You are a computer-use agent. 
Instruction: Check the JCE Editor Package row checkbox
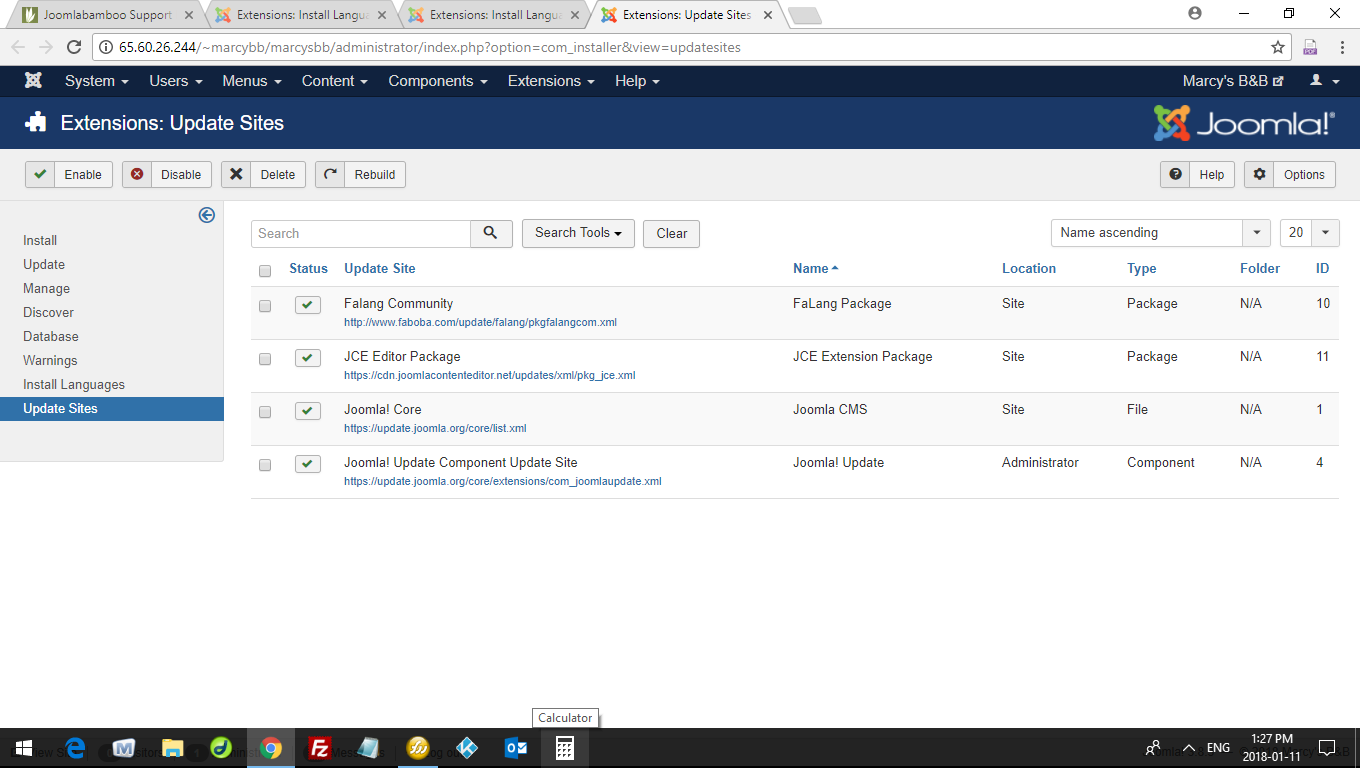click(265, 359)
